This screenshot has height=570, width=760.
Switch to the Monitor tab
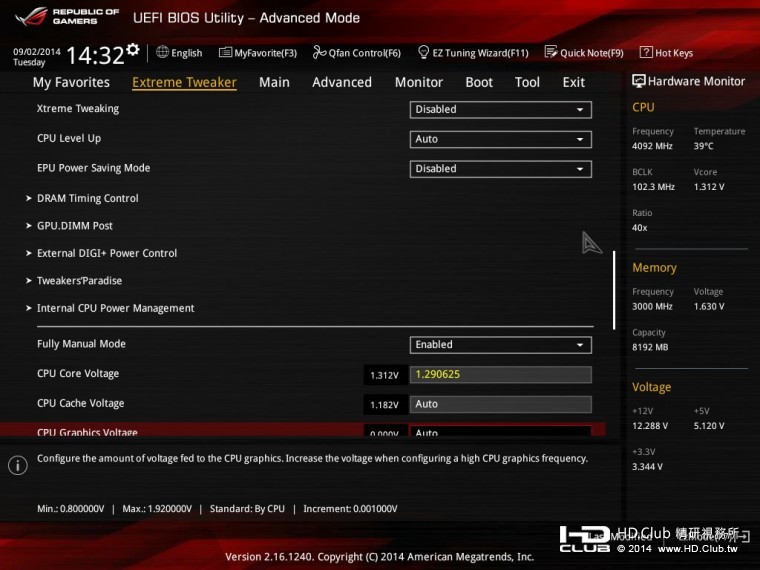pos(419,82)
